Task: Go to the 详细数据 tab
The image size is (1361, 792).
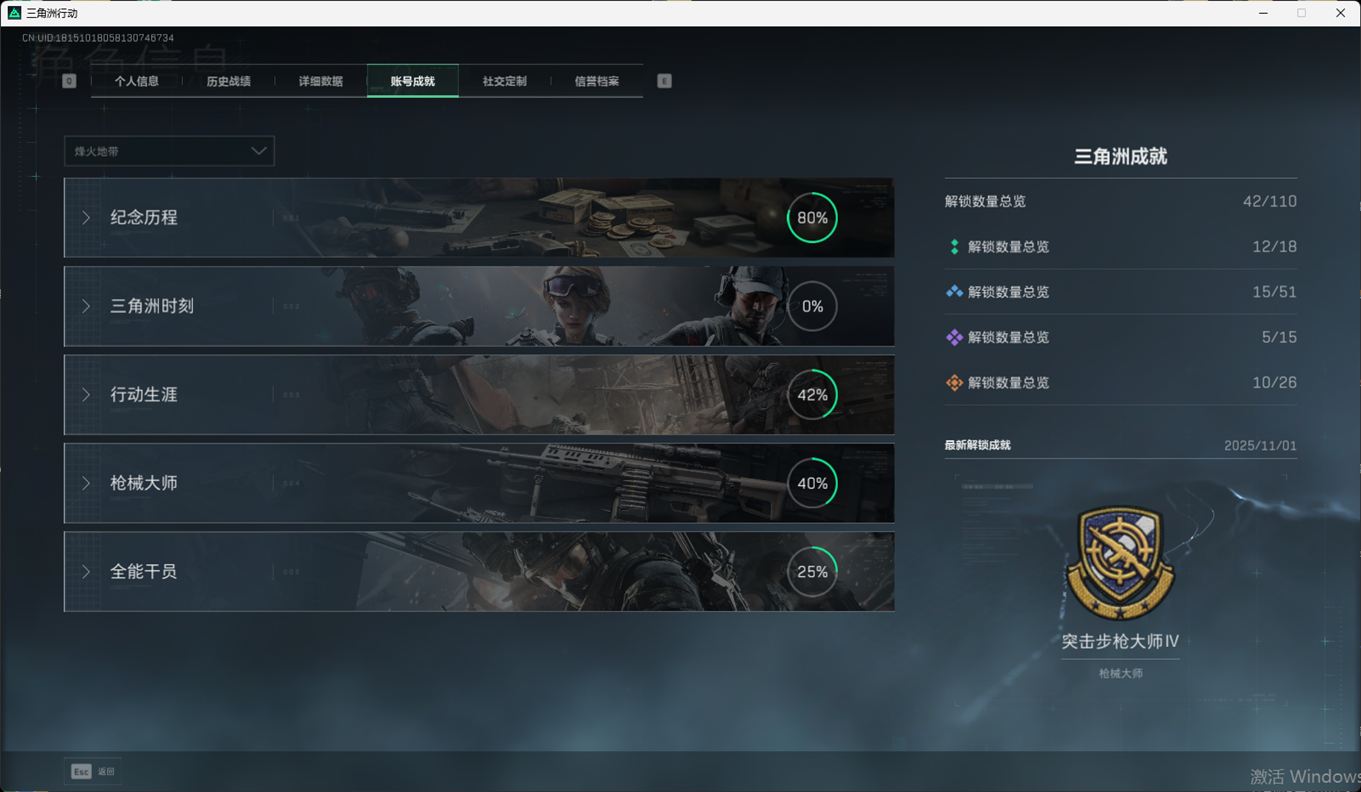Action: 321,81
